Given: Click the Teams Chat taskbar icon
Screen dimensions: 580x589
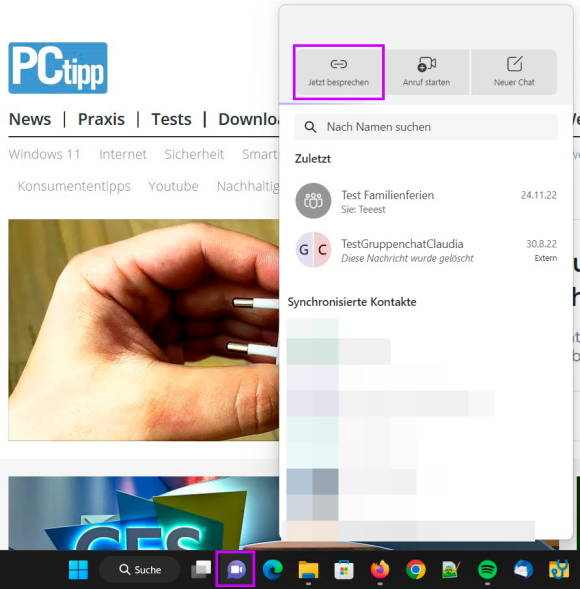Looking at the screenshot, I should pyautogui.click(x=236, y=569).
